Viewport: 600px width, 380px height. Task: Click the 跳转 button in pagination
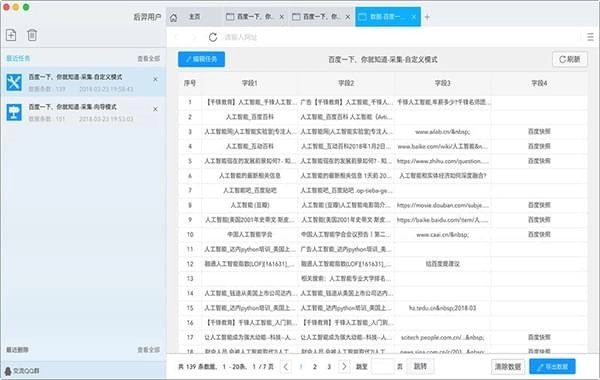[420, 367]
